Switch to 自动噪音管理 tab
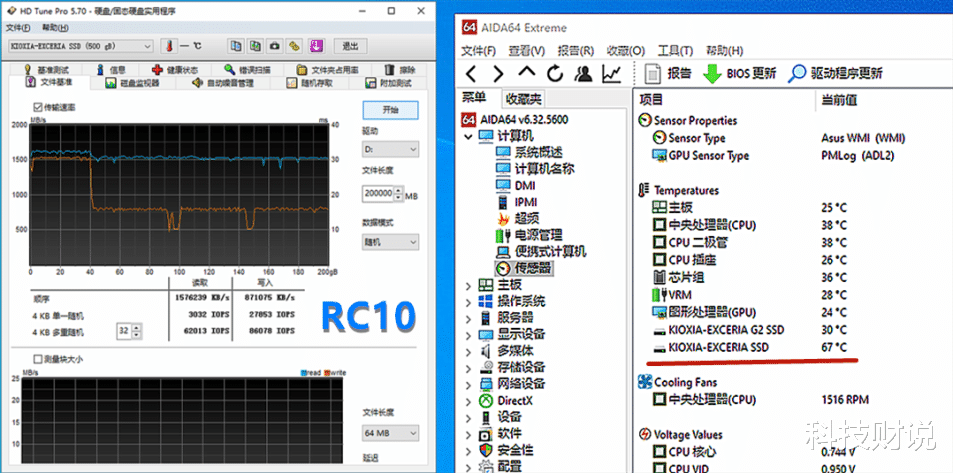Image resolution: width=953 pixels, height=473 pixels. (222, 83)
